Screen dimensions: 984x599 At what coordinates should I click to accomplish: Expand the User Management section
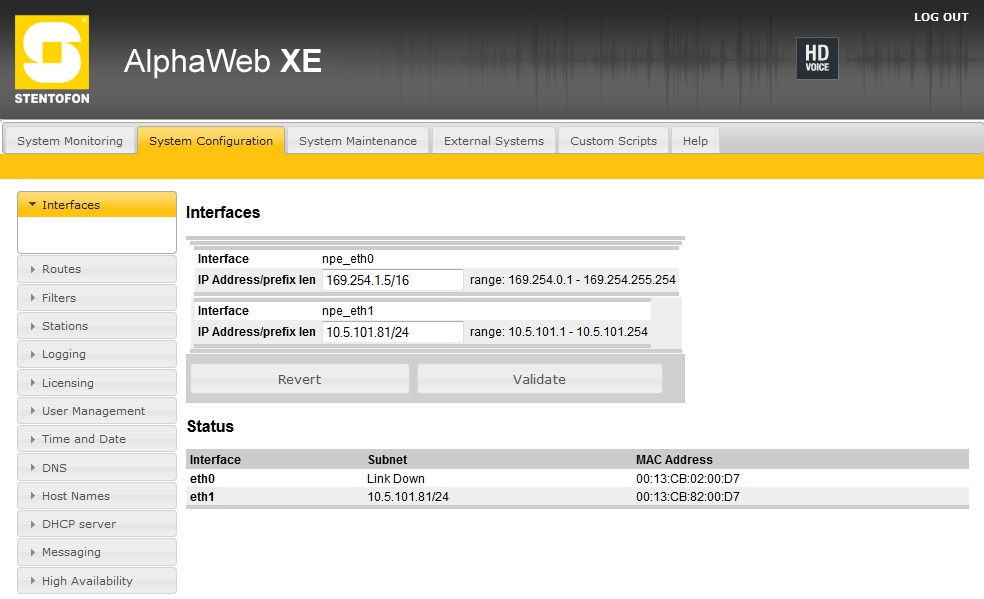point(97,411)
